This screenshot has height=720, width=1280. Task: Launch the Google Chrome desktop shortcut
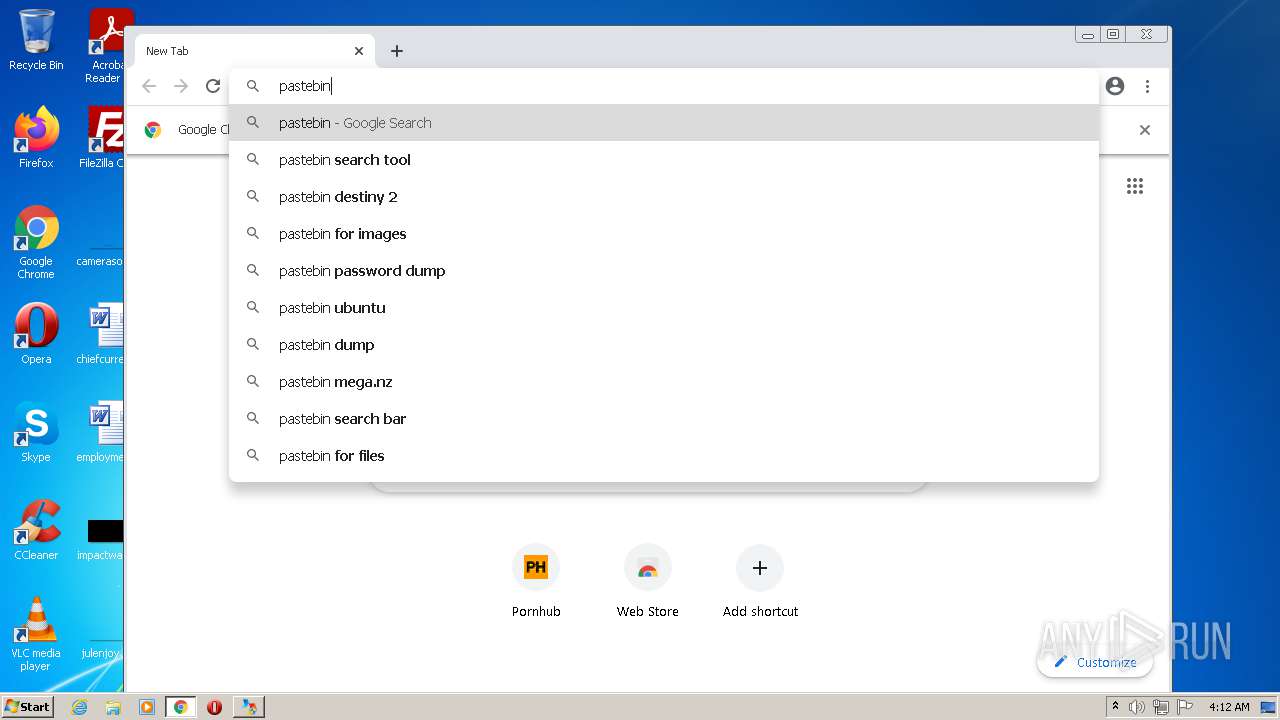point(36,242)
